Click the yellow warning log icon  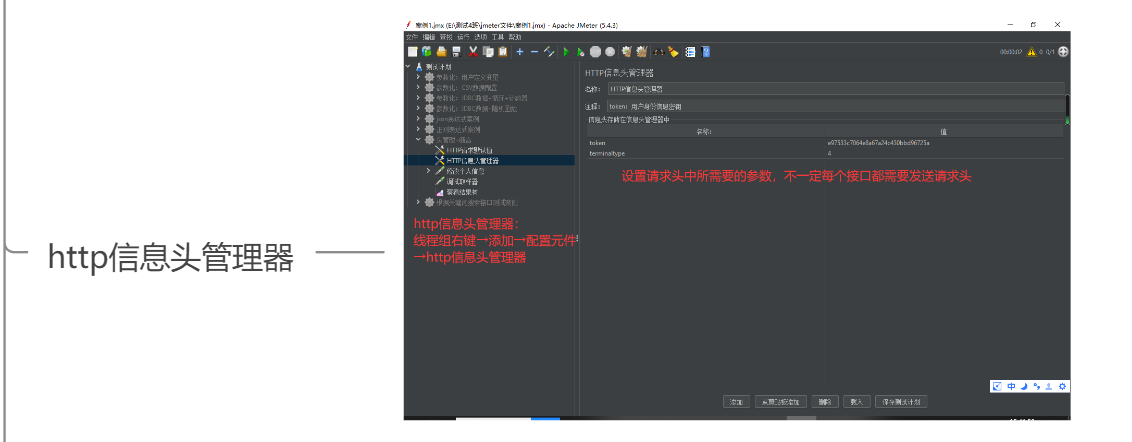point(1032,52)
